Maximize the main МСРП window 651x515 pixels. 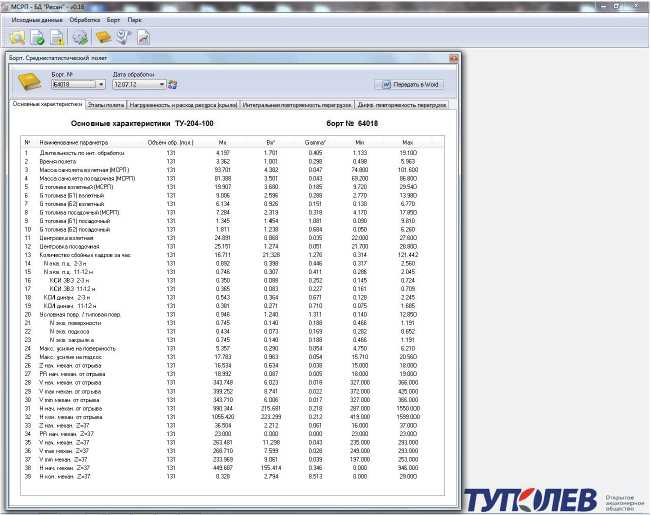(617, 6)
